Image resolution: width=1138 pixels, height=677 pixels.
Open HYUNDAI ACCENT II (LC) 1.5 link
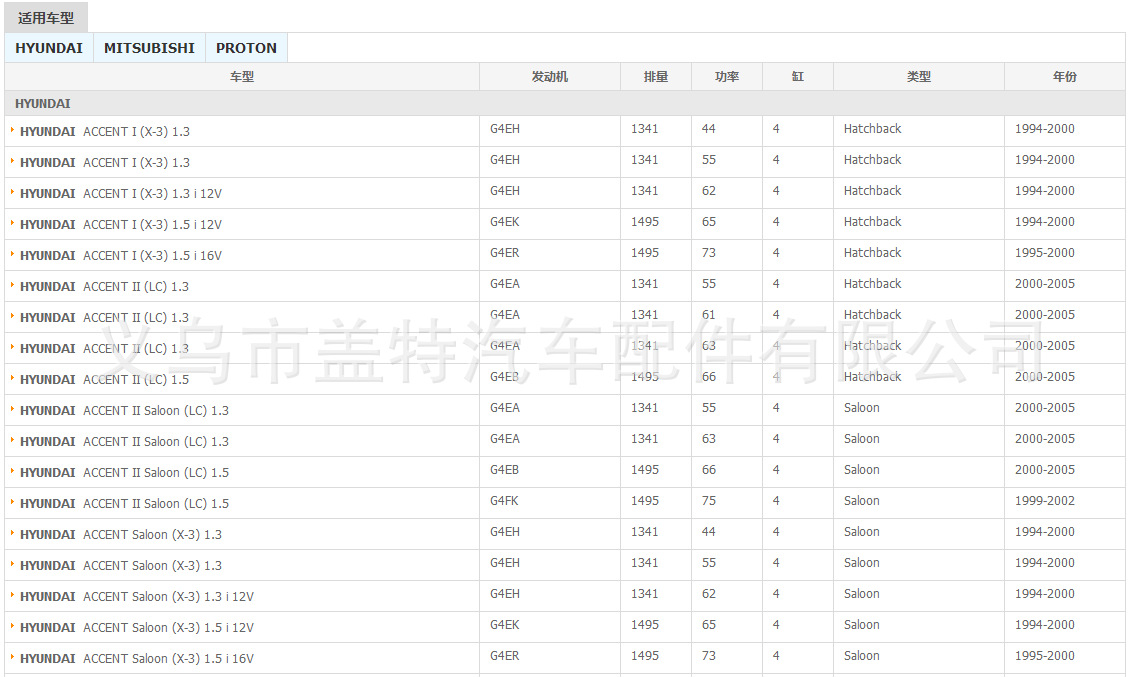click(x=104, y=380)
